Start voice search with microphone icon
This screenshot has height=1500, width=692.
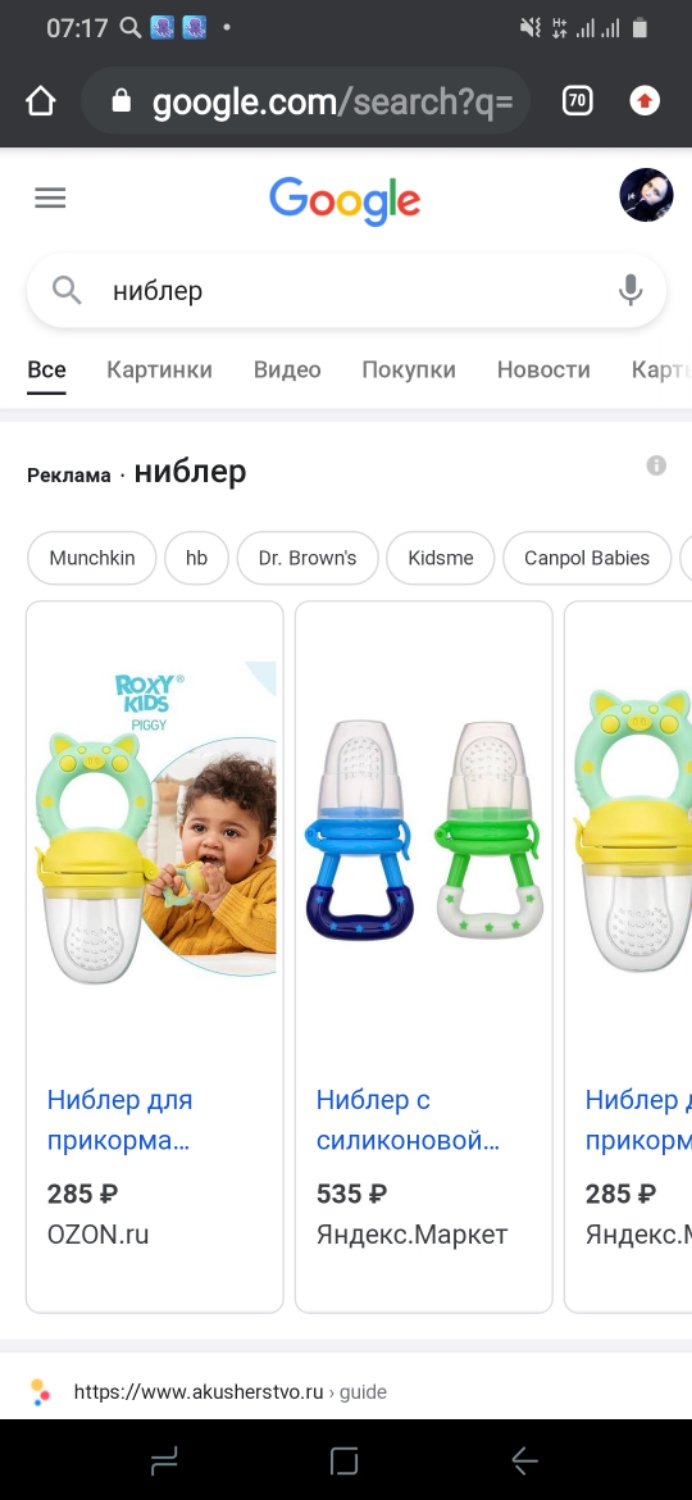tap(630, 291)
